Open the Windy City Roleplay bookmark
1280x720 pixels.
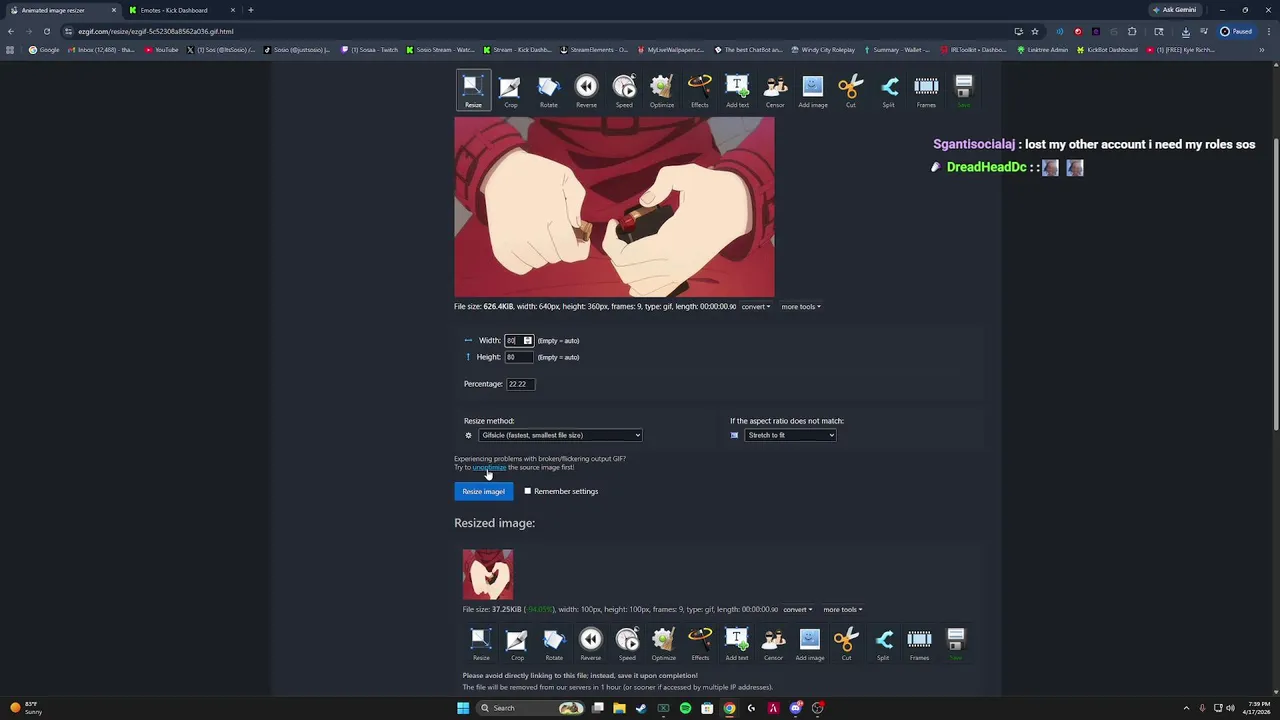coord(825,50)
